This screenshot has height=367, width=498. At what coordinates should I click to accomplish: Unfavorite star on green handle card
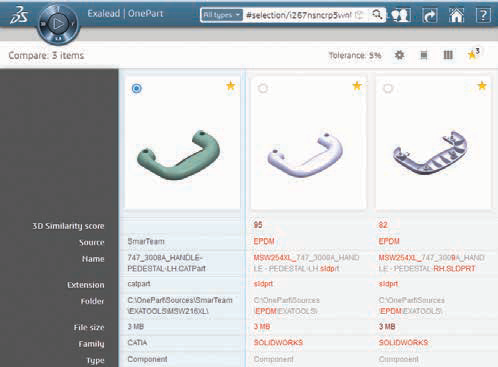tap(231, 86)
